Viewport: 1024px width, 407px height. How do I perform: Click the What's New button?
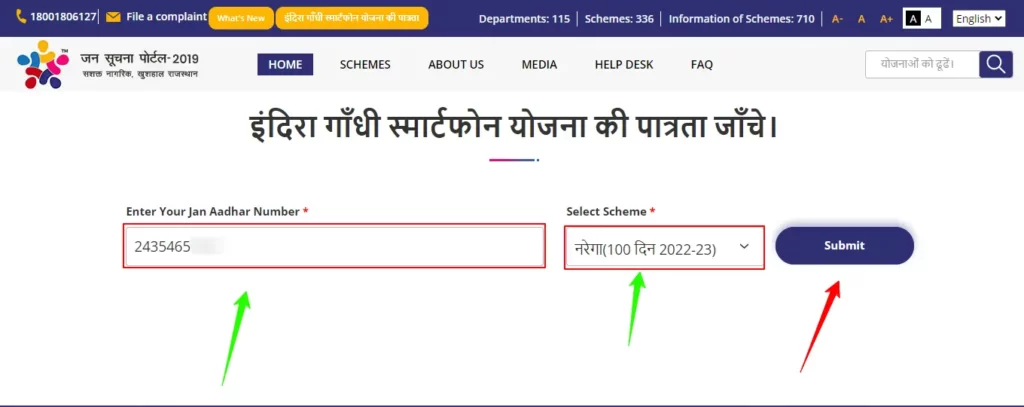click(x=241, y=18)
